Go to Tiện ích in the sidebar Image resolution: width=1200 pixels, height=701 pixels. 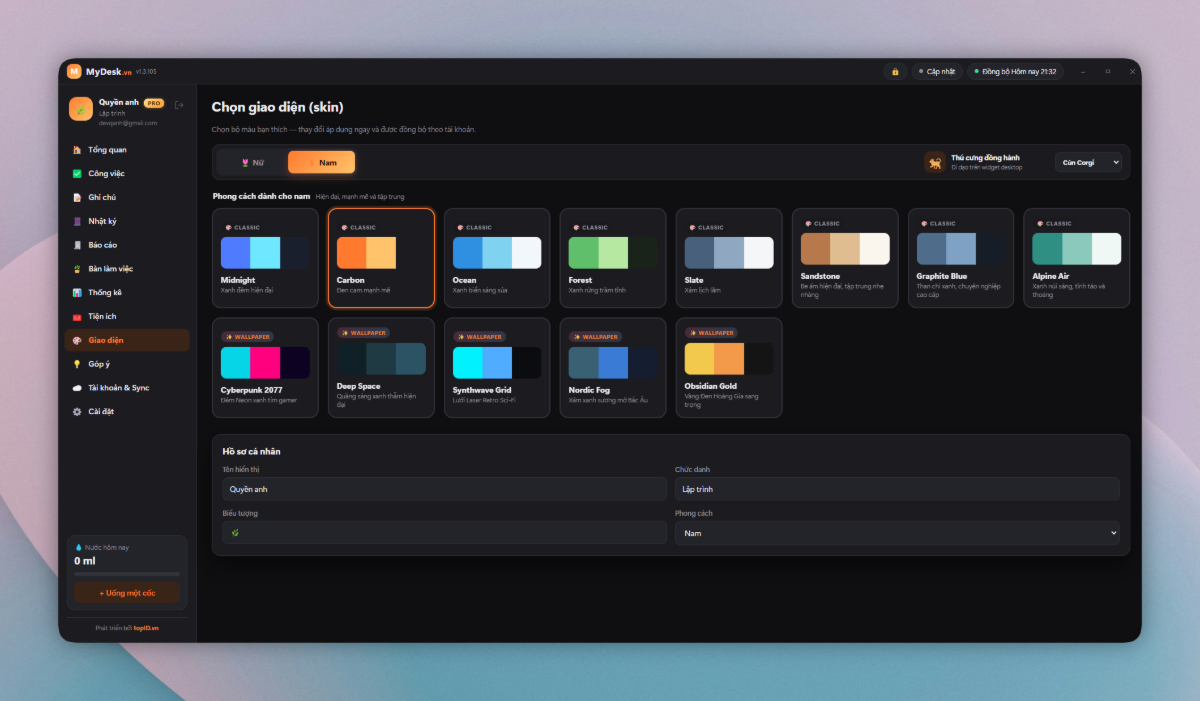127,316
